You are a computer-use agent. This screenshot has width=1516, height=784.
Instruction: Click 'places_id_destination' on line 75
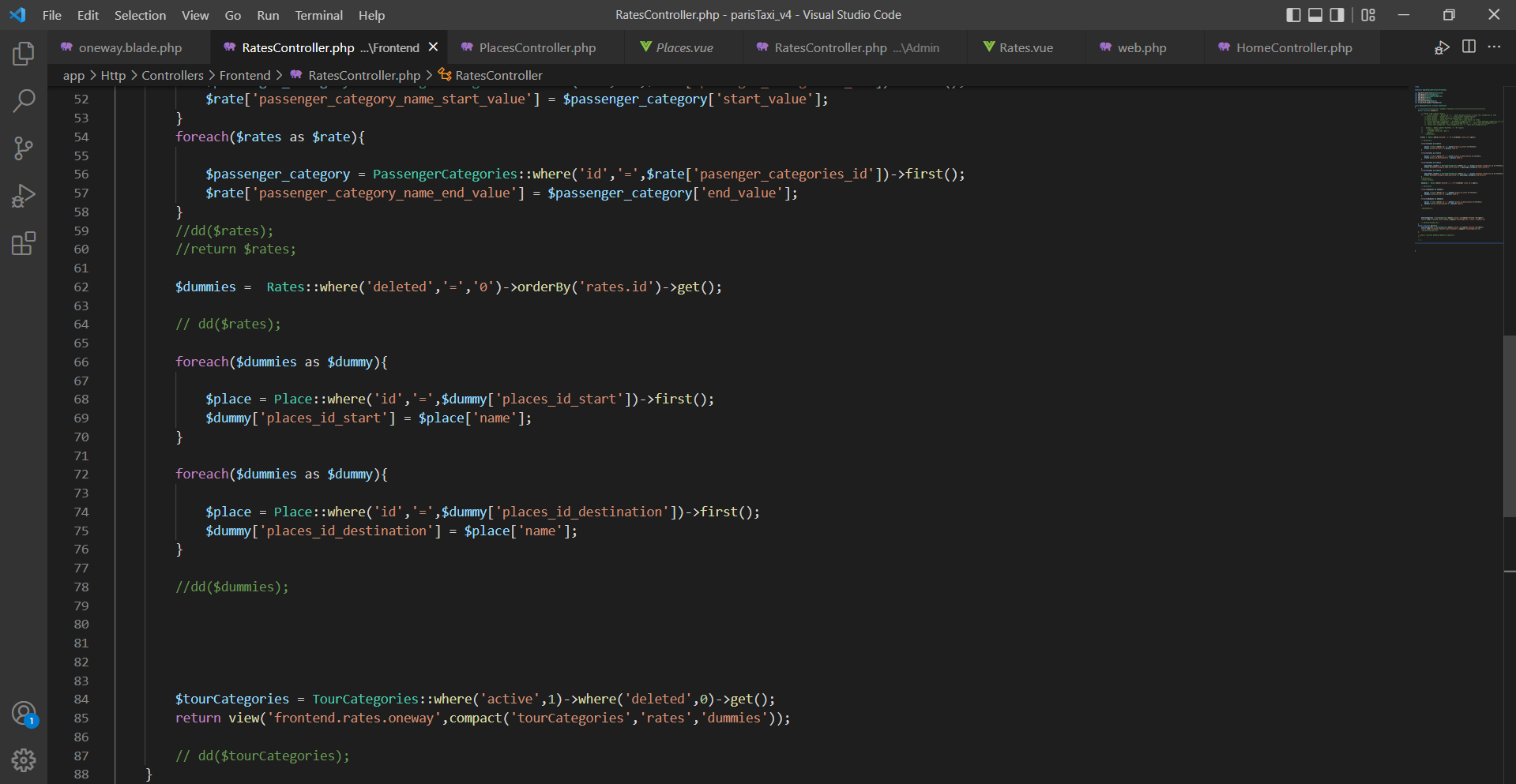pyautogui.click(x=347, y=531)
